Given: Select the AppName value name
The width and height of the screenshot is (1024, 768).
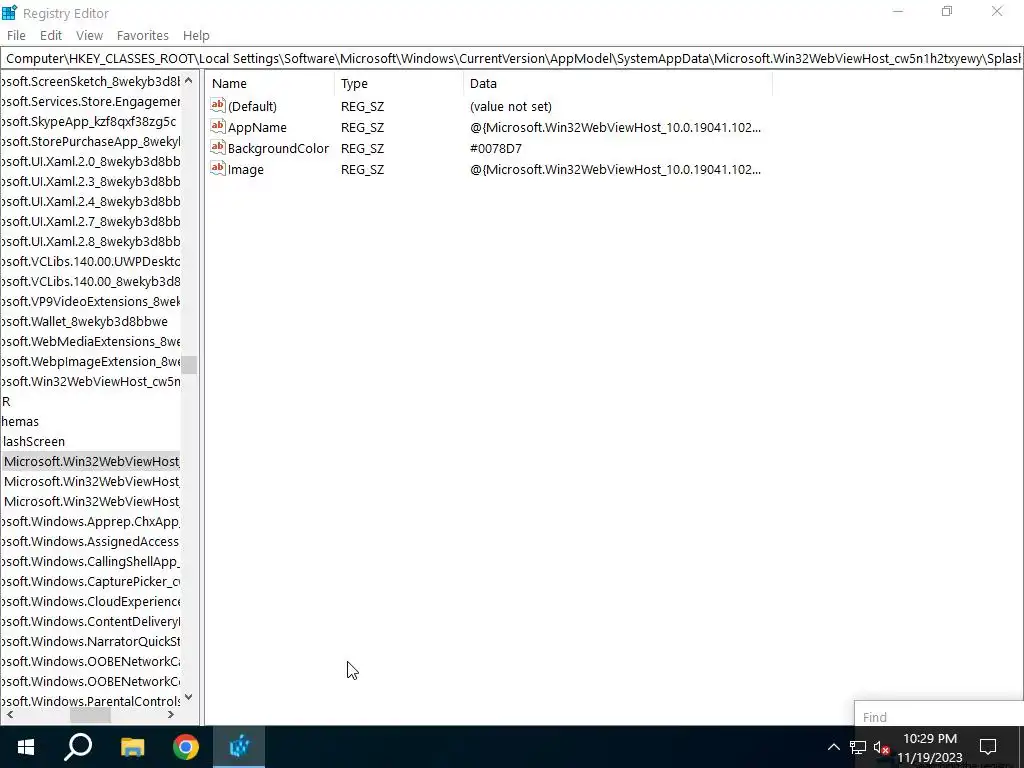Looking at the screenshot, I should tap(257, 127).
